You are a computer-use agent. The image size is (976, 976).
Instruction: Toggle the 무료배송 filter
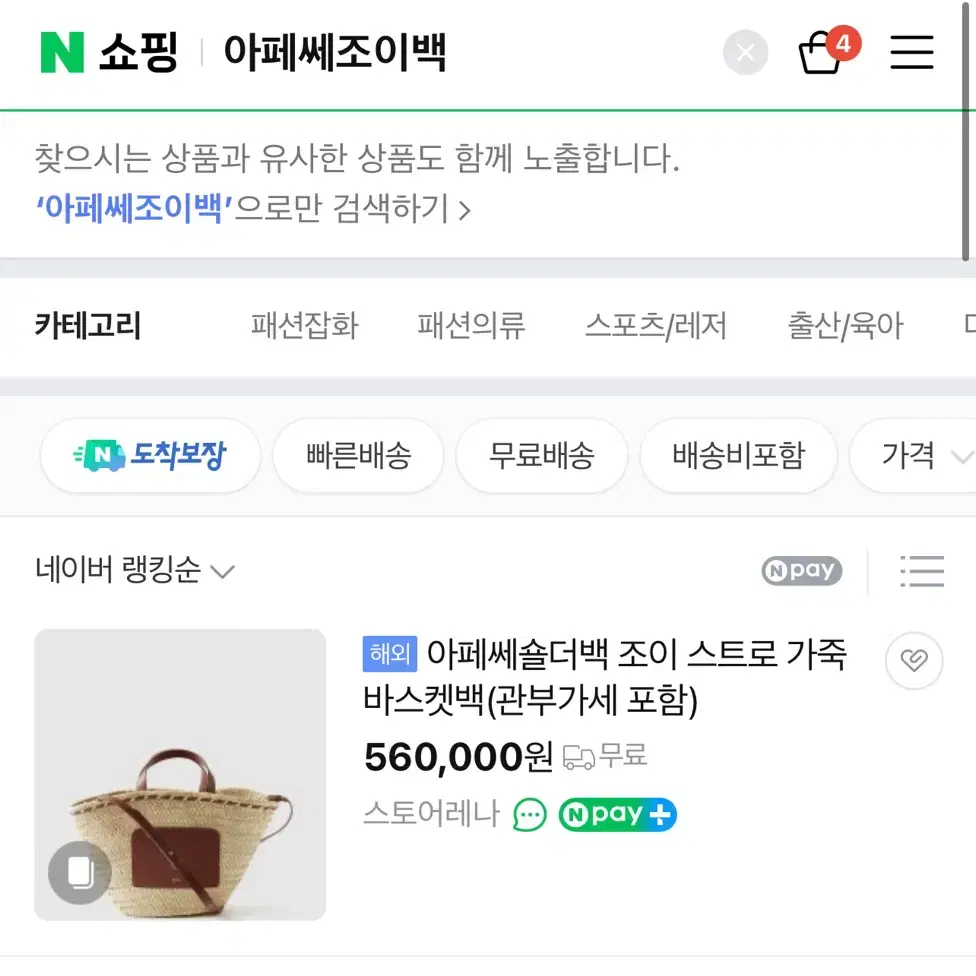pos(542,456)
